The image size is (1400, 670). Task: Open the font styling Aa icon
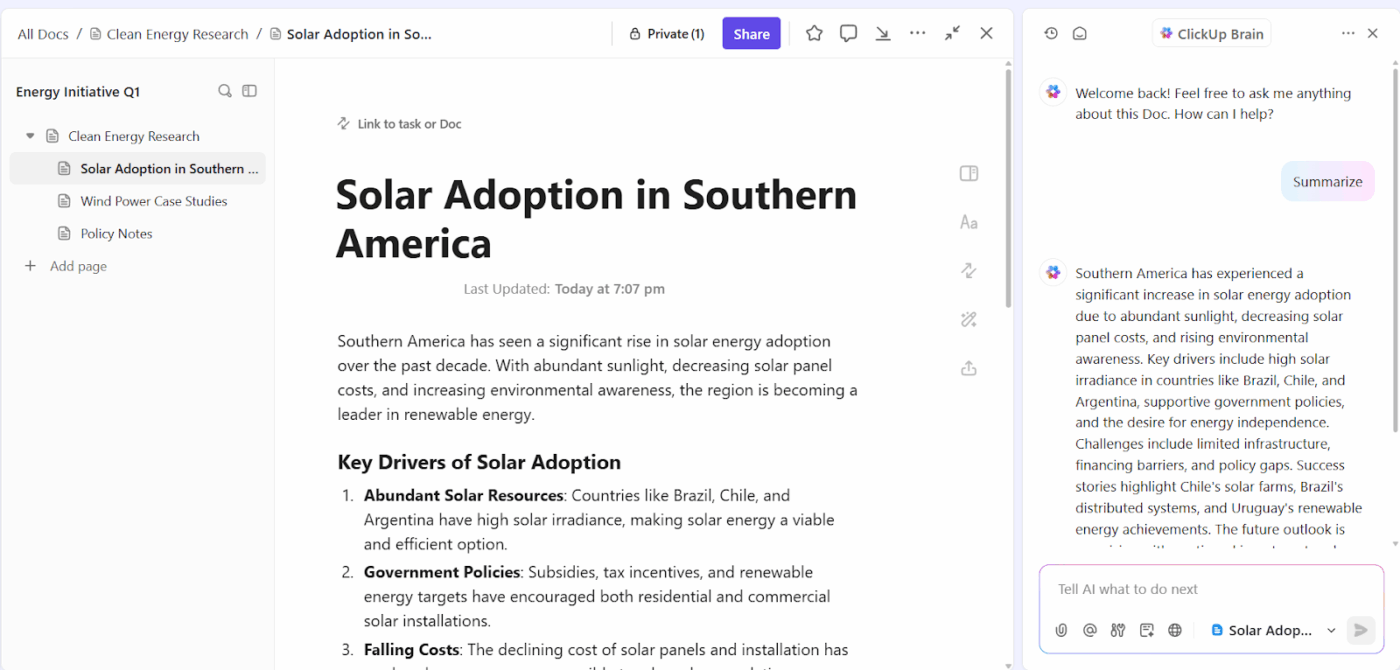pyautogui.click(x=968, y=221)
